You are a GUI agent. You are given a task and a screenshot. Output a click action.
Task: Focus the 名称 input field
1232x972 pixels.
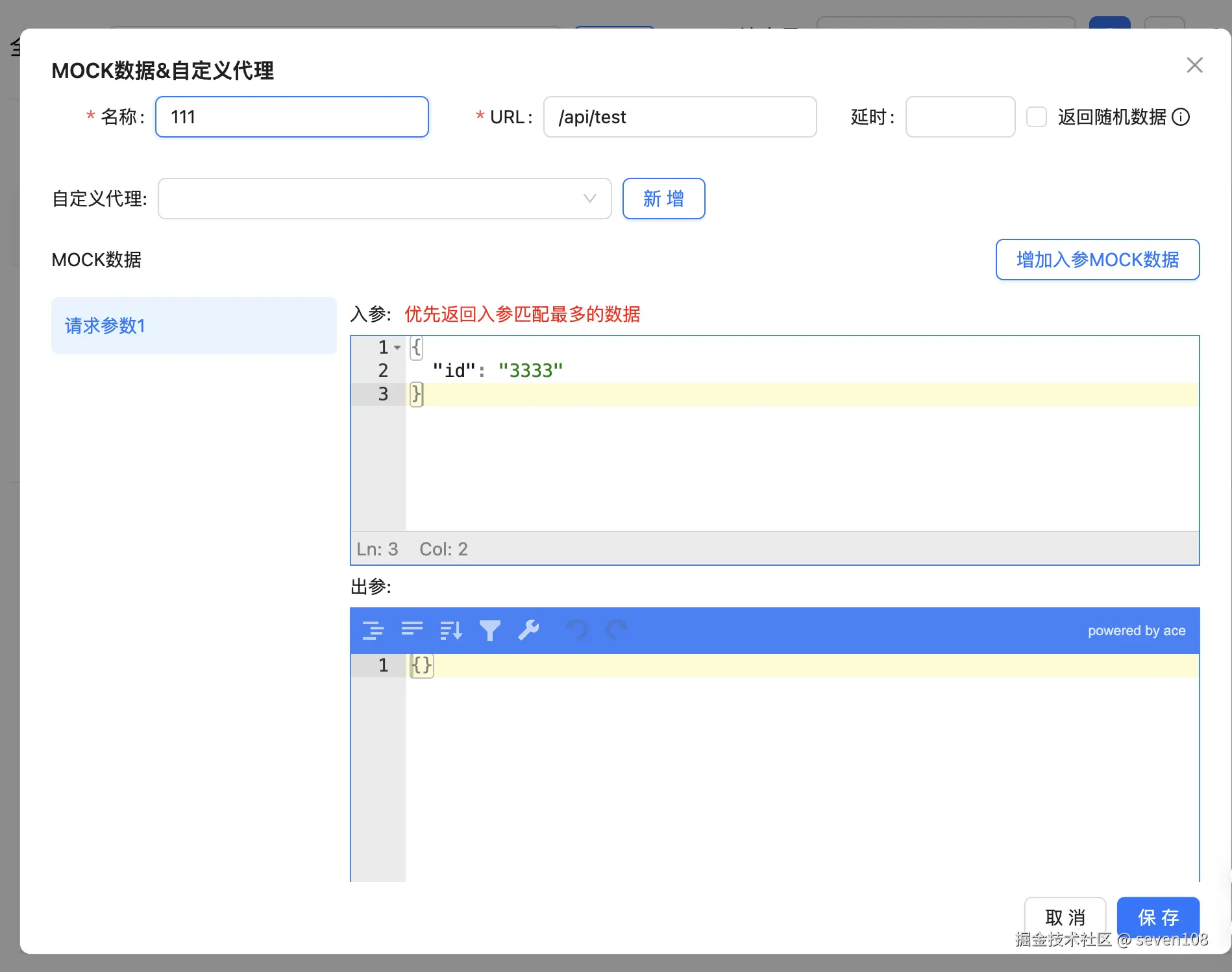(x=292, y=117)
